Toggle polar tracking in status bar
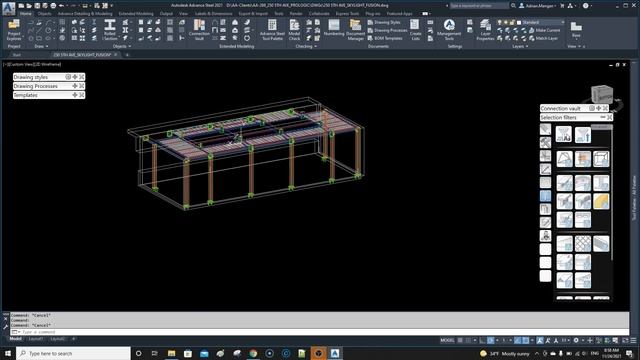640x360 pixels. (491, 340)
